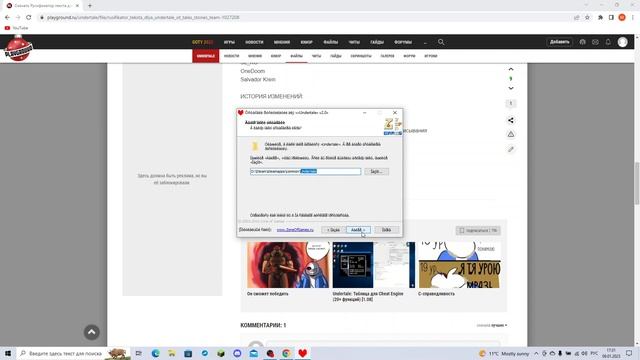
Task: Open File Explorer from the taskbar
Action: click(x=172, y=353)
